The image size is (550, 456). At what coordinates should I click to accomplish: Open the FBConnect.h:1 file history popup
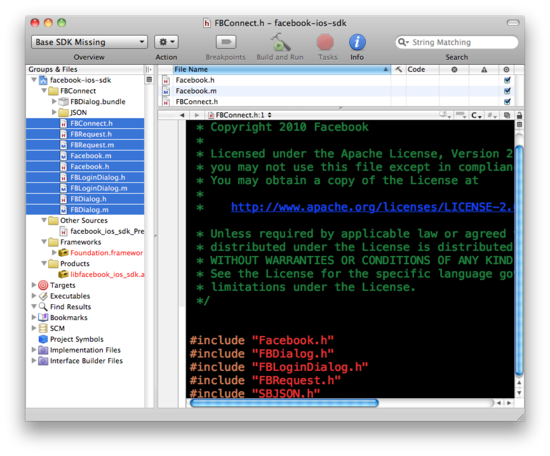(240, 115)
